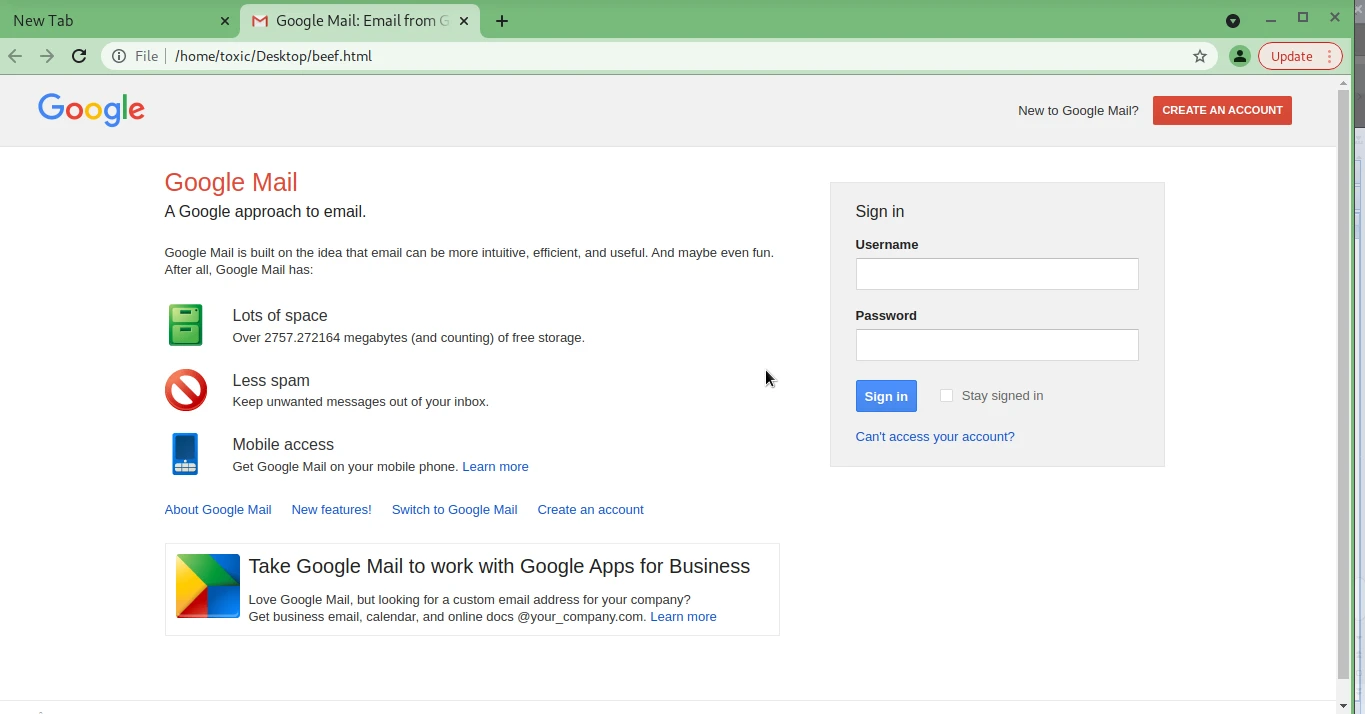The height and width of the screenshot is (714, 1365).
Task: Click the red no-spam icon
Action: coord(185,390)
